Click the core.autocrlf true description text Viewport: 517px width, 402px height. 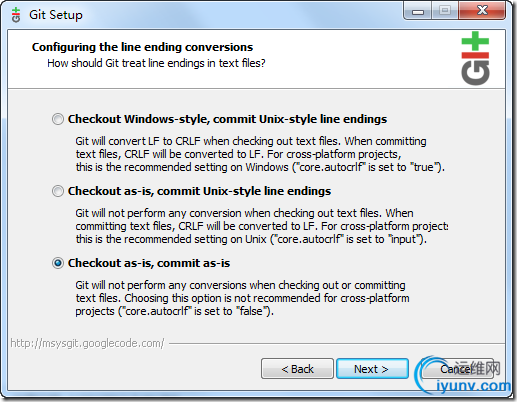[260, 154]
